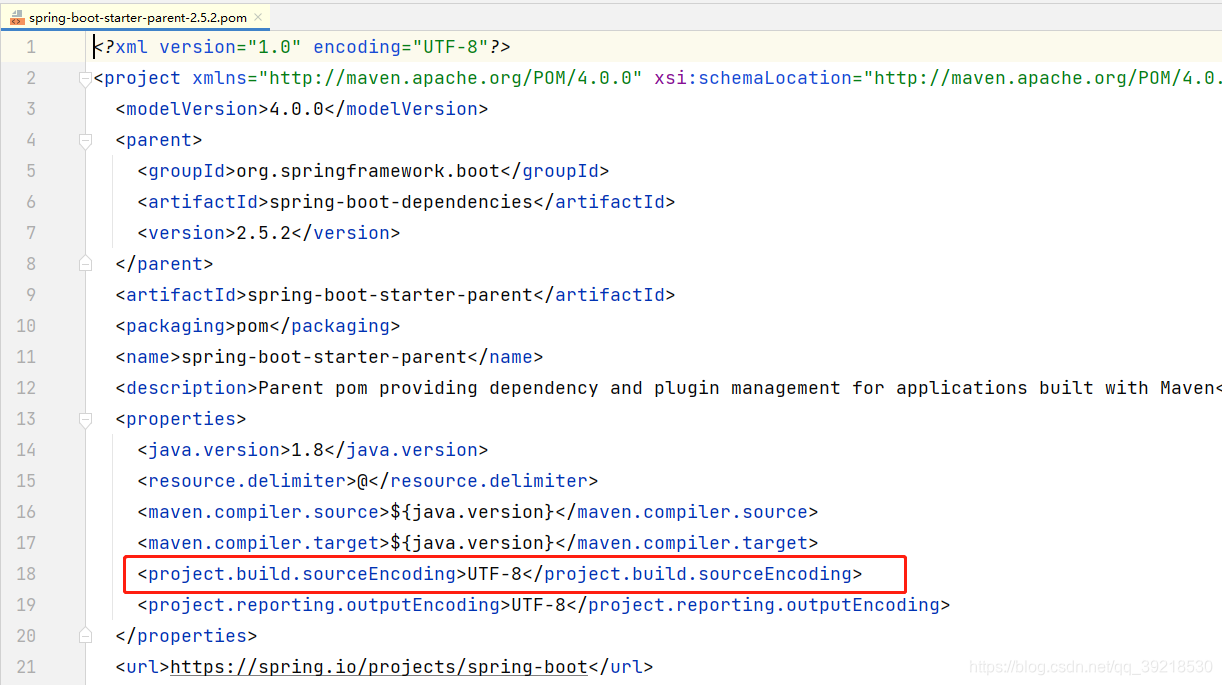Click the opening maven.compiler.target tag
This screenshot has height=685, width=1222.
tap(264, 544)
